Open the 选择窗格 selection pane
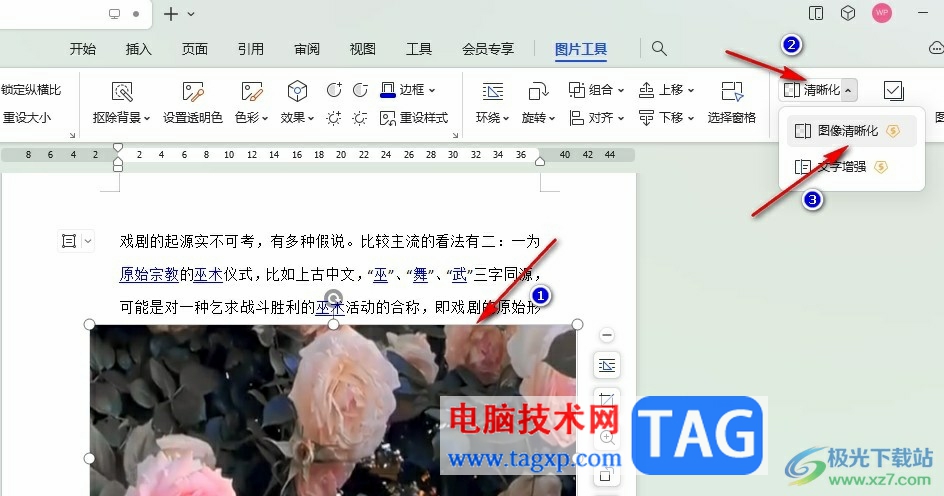Image resolution: width=944 pixels, height=496 pixels. (x=731, y=103)
